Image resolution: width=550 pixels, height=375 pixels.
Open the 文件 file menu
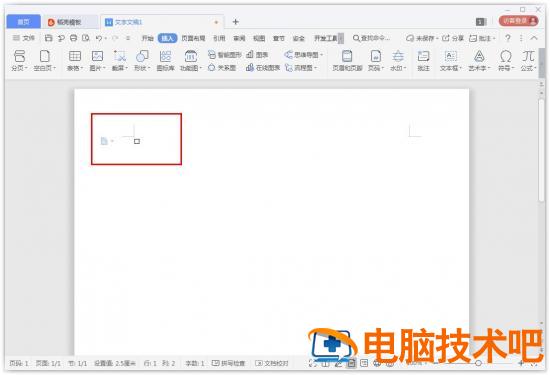pos(24,38)
